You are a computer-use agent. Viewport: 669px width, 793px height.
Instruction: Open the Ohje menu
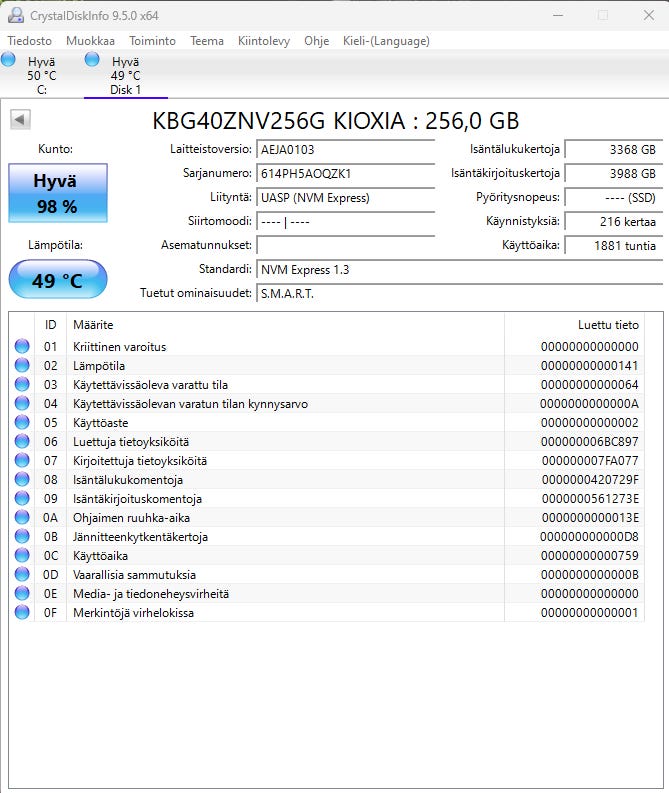click(x=317, y=41)
